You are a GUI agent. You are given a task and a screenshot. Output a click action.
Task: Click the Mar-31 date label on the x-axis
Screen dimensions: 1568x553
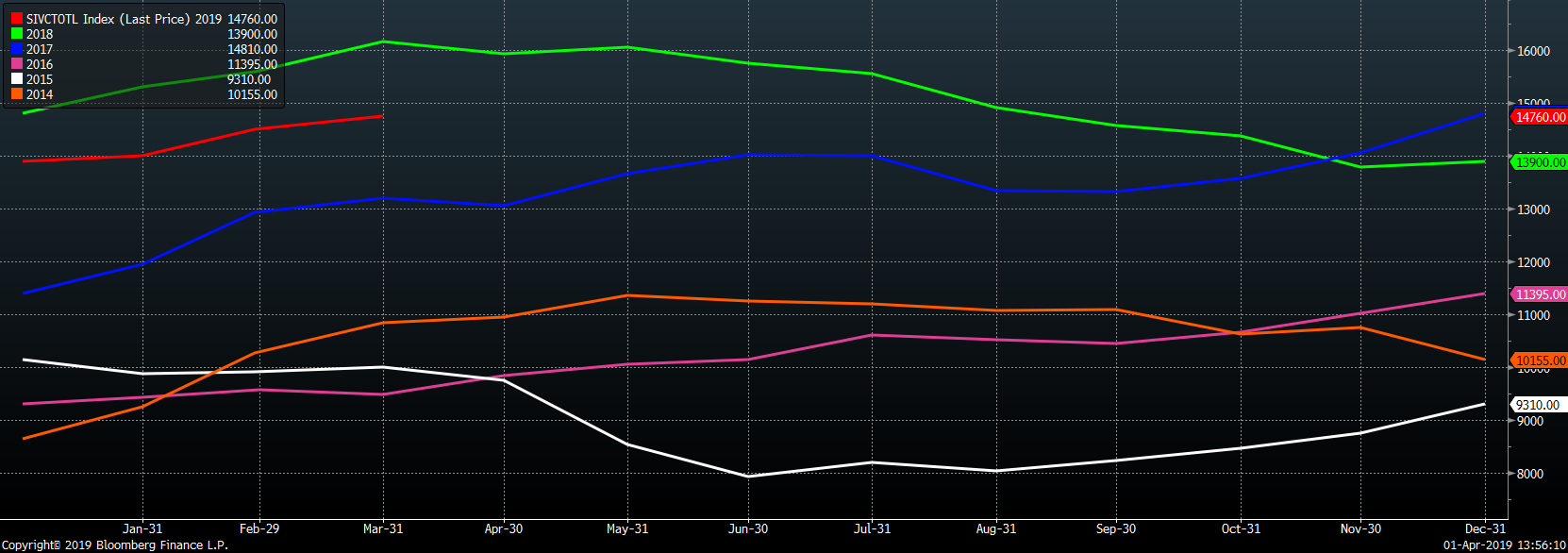[383, 528]
